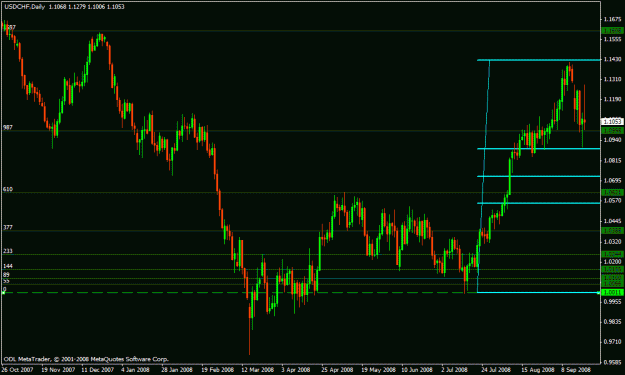Click the 19 Nov 2007 date label
625x375 pixels.
[x=58, y=370]
